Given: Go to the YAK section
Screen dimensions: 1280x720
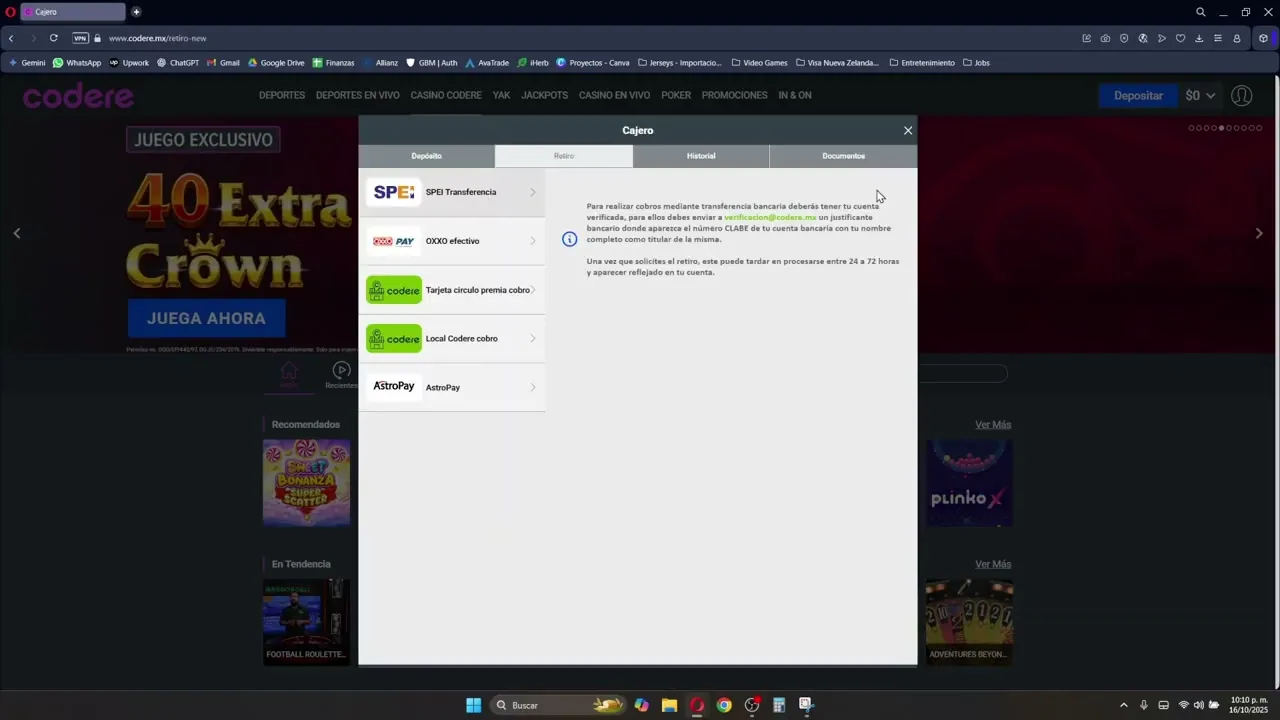Looking at the screenshot, I should [501, 96].
